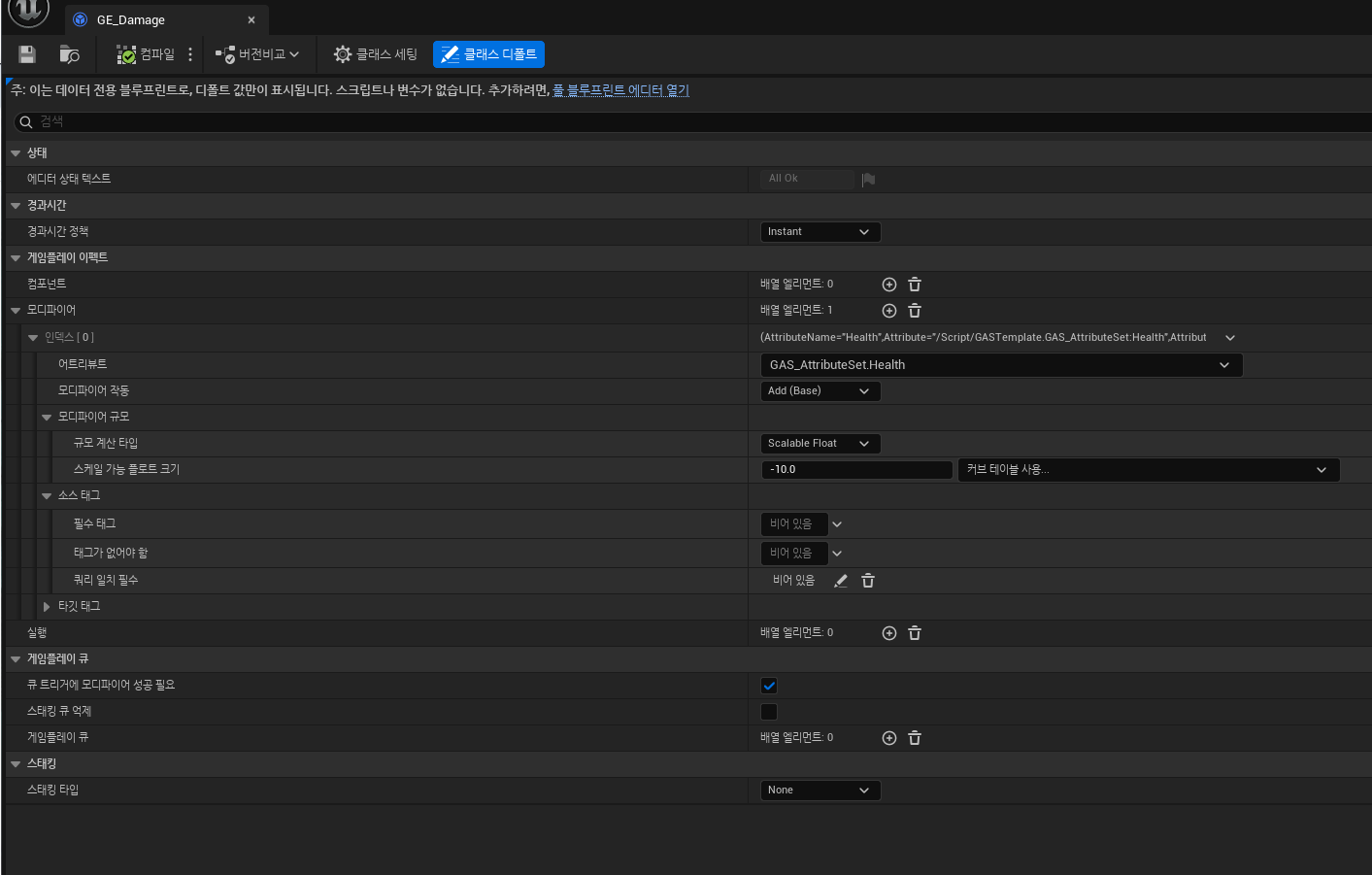The height and width of the screenshot is (875, 1372).
Task: Click the 컴포넌트 row label
Action: 47,284
